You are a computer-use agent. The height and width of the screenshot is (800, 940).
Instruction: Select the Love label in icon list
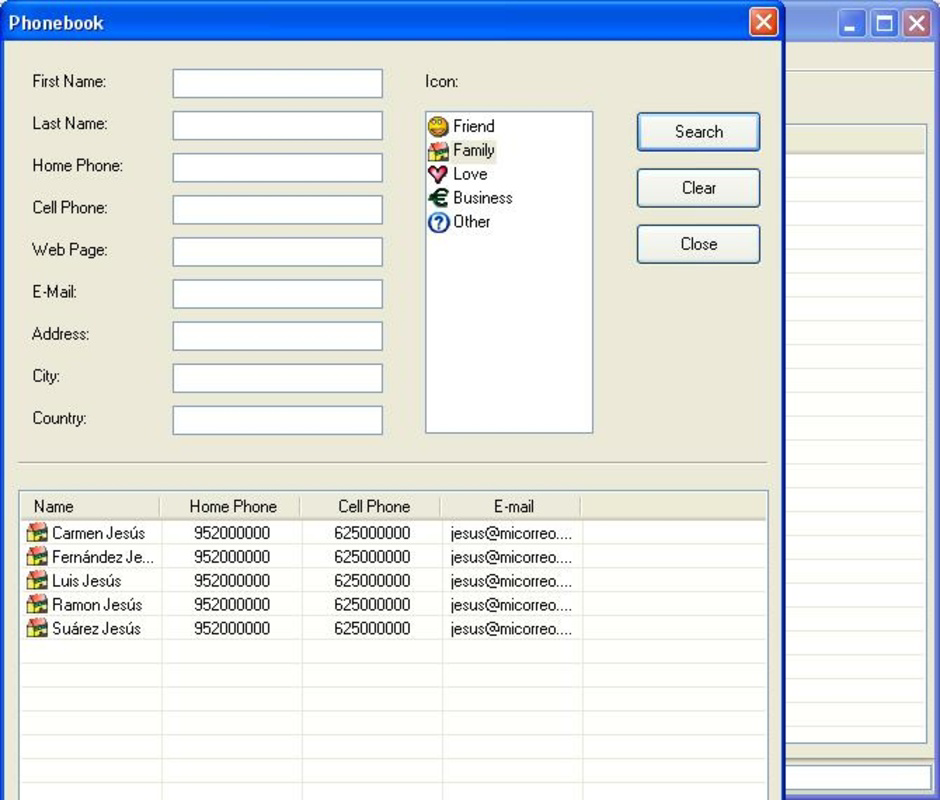470,175
